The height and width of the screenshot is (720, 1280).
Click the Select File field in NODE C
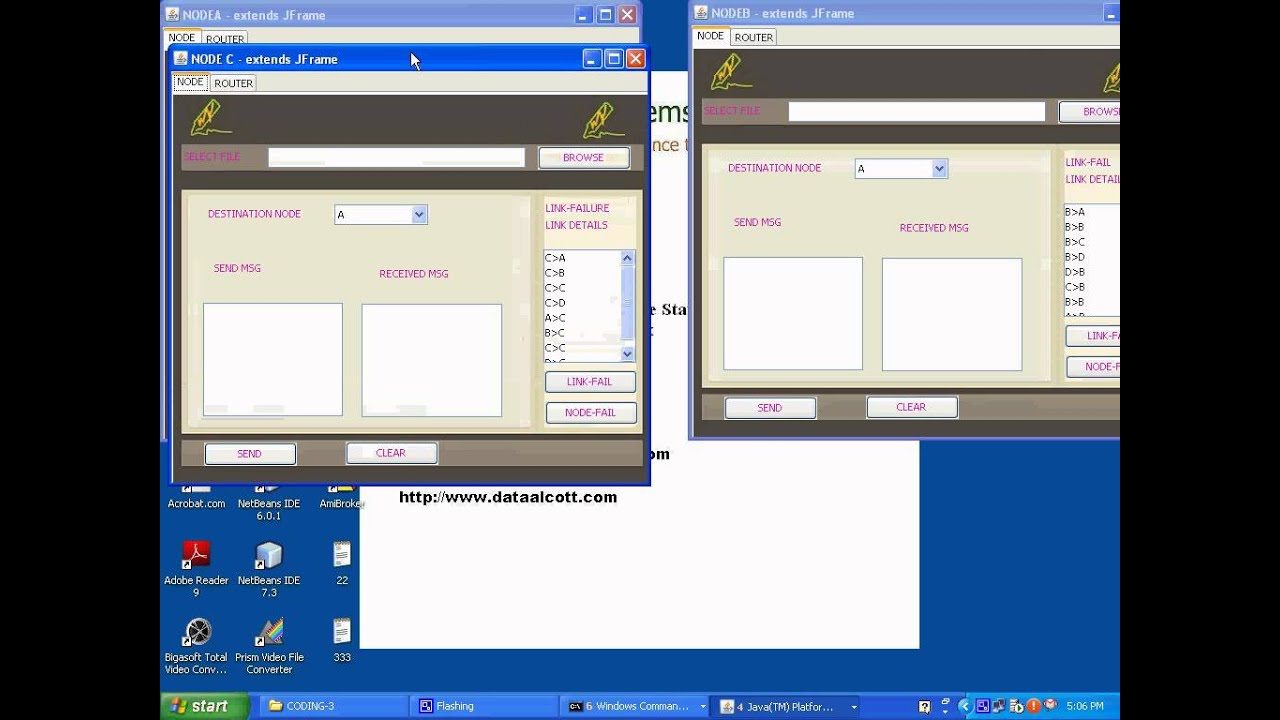click(396, 157)
